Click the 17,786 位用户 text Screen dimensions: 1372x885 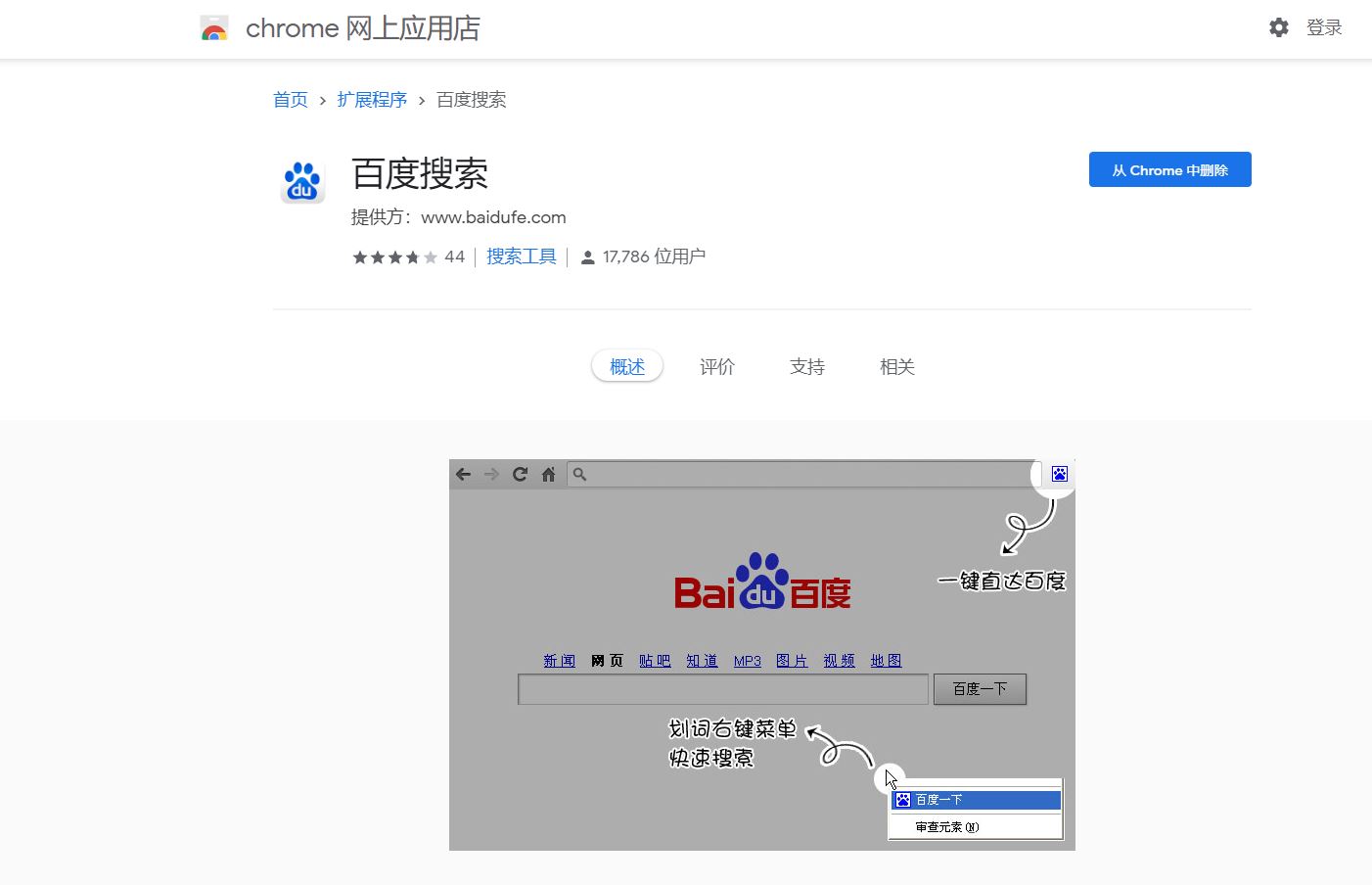(x=654, y=256)
